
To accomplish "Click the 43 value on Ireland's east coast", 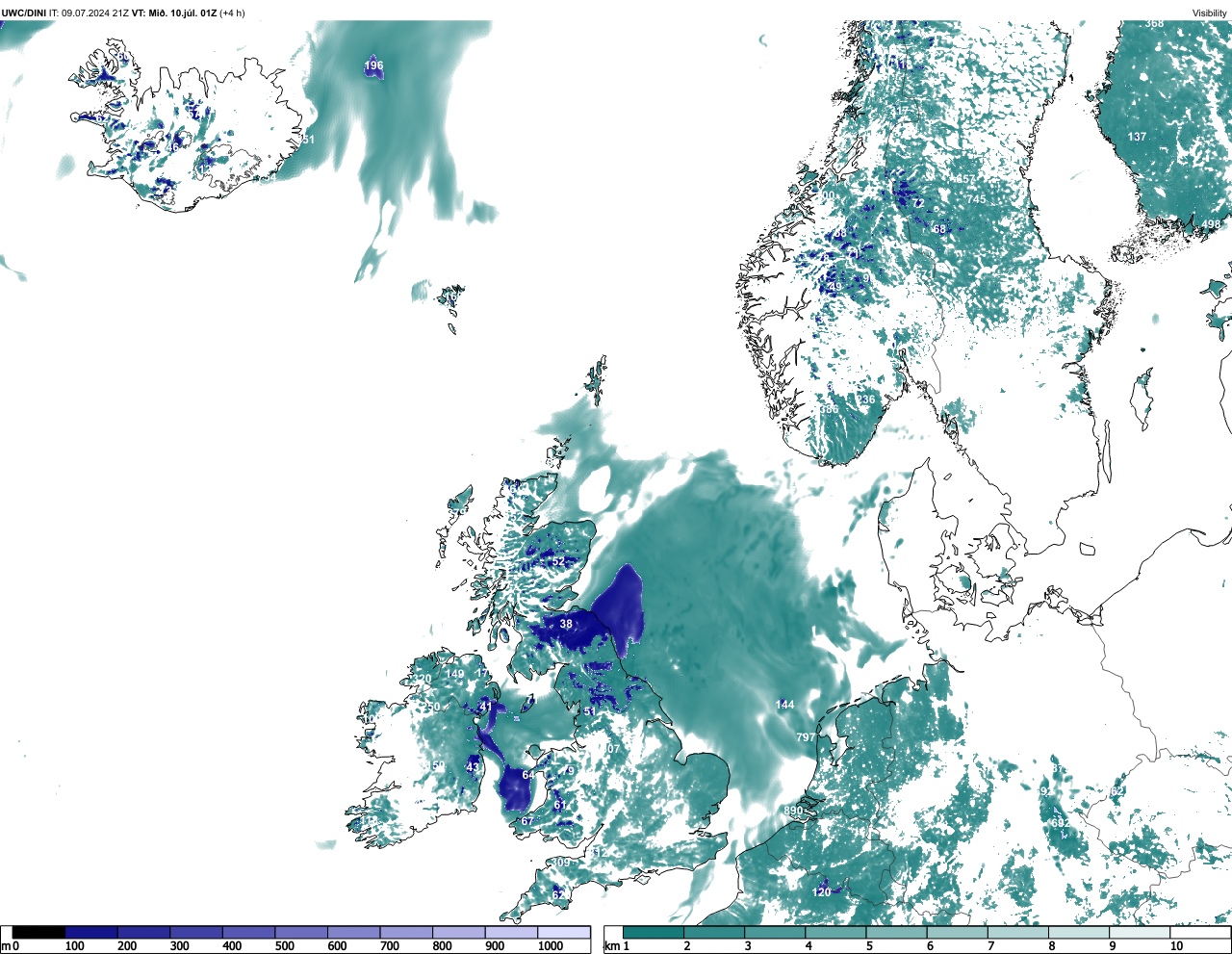I will (473, 767).
